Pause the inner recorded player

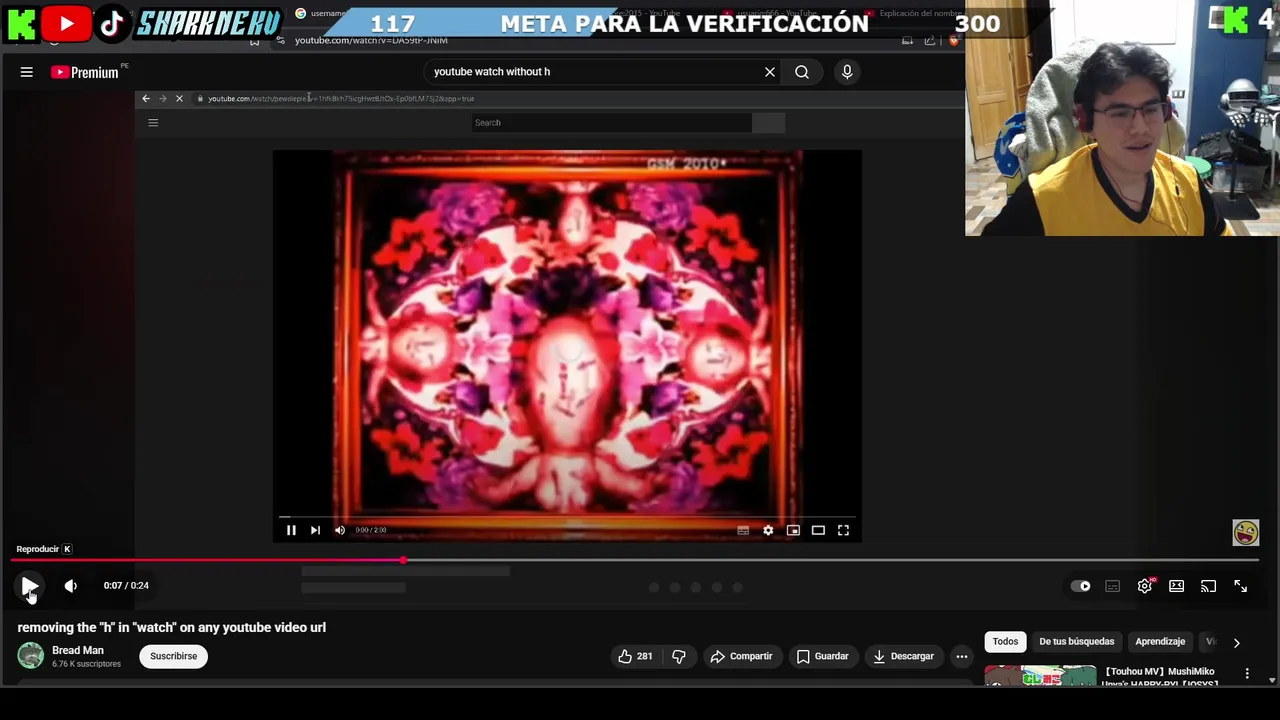coord(291,530)
